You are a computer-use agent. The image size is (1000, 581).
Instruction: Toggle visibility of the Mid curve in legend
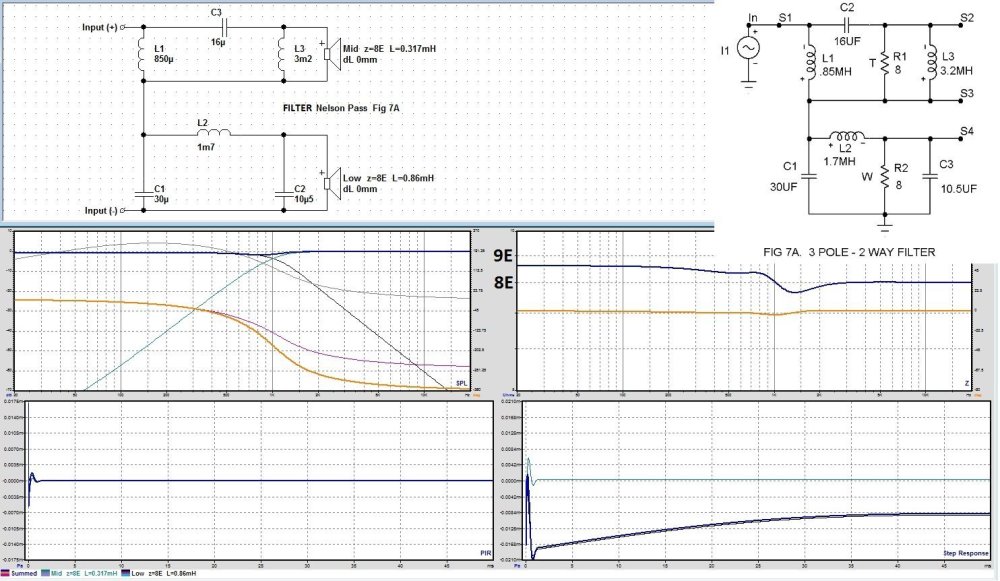(58, 575)
